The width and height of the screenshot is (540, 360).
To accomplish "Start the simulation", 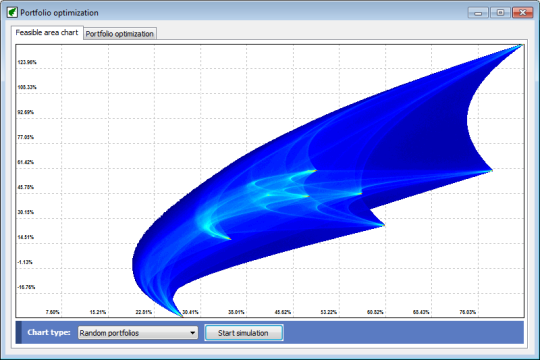I will click(x=243, y=333).
